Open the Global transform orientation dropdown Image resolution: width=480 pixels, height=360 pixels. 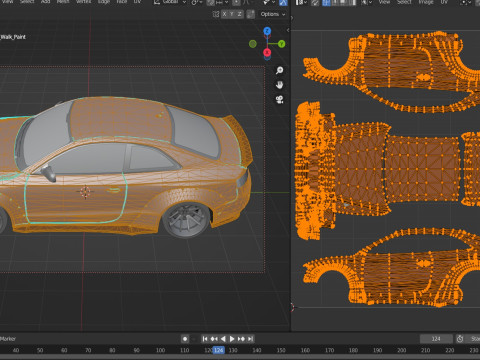[x=170, y=2]
